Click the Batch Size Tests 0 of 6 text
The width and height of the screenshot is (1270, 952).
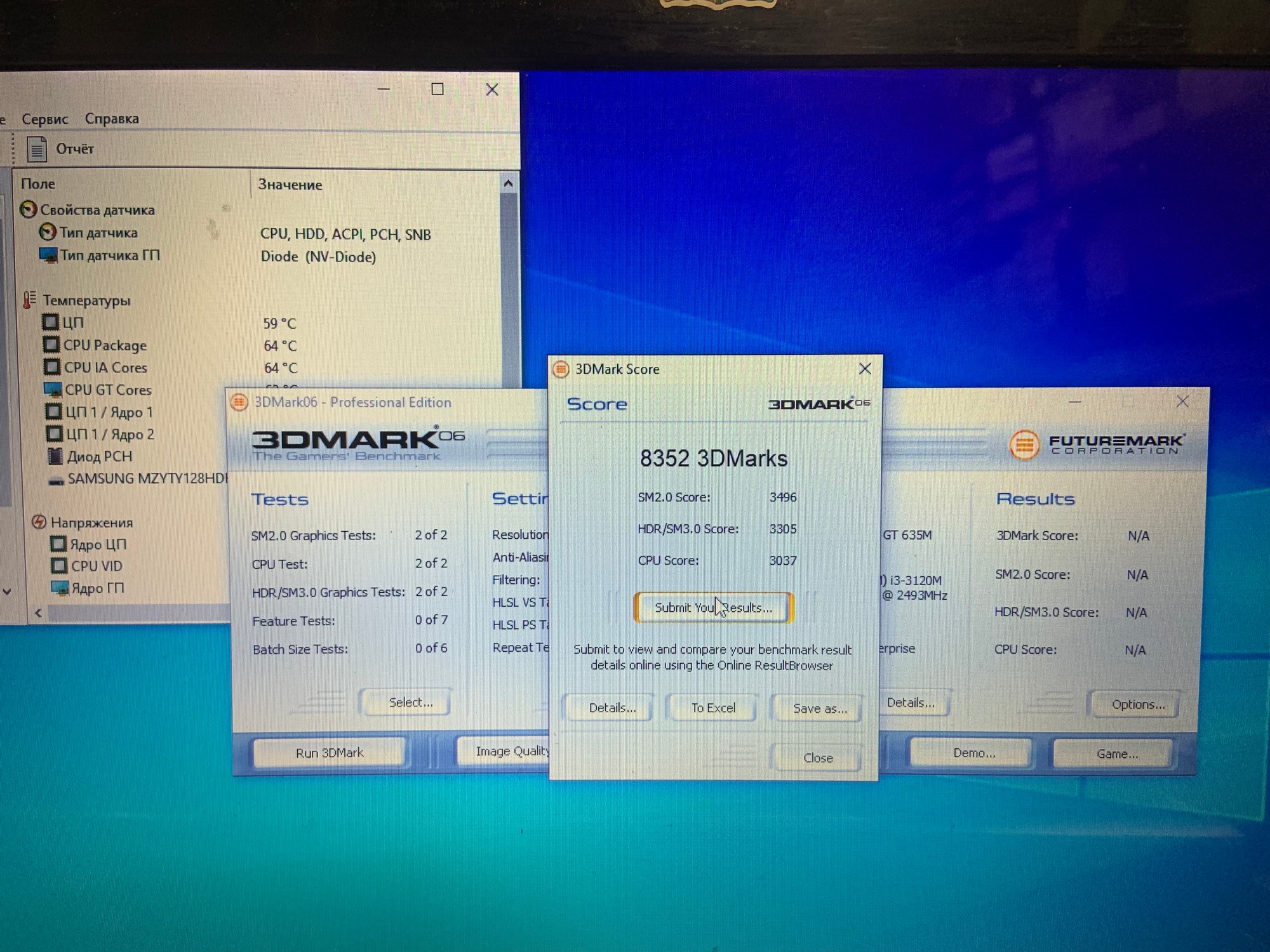tap(431, 648)
